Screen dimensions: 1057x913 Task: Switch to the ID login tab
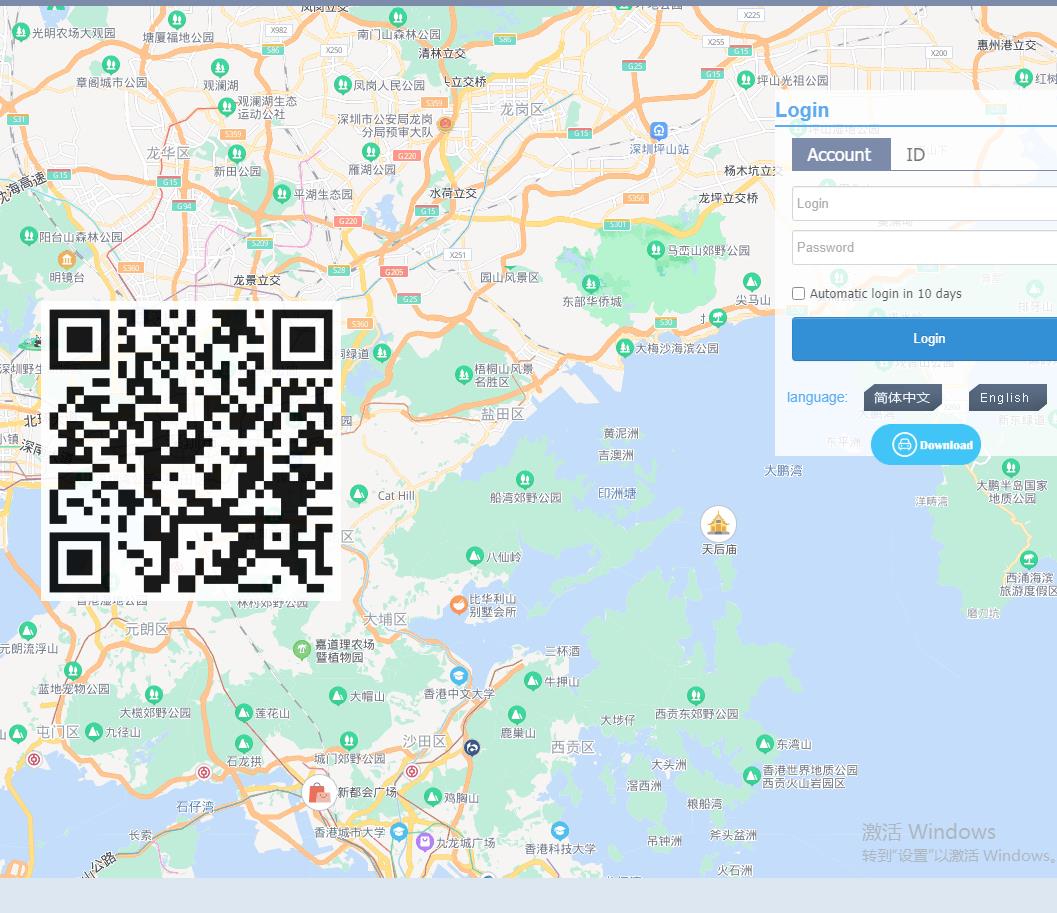[x=915, y=154]
